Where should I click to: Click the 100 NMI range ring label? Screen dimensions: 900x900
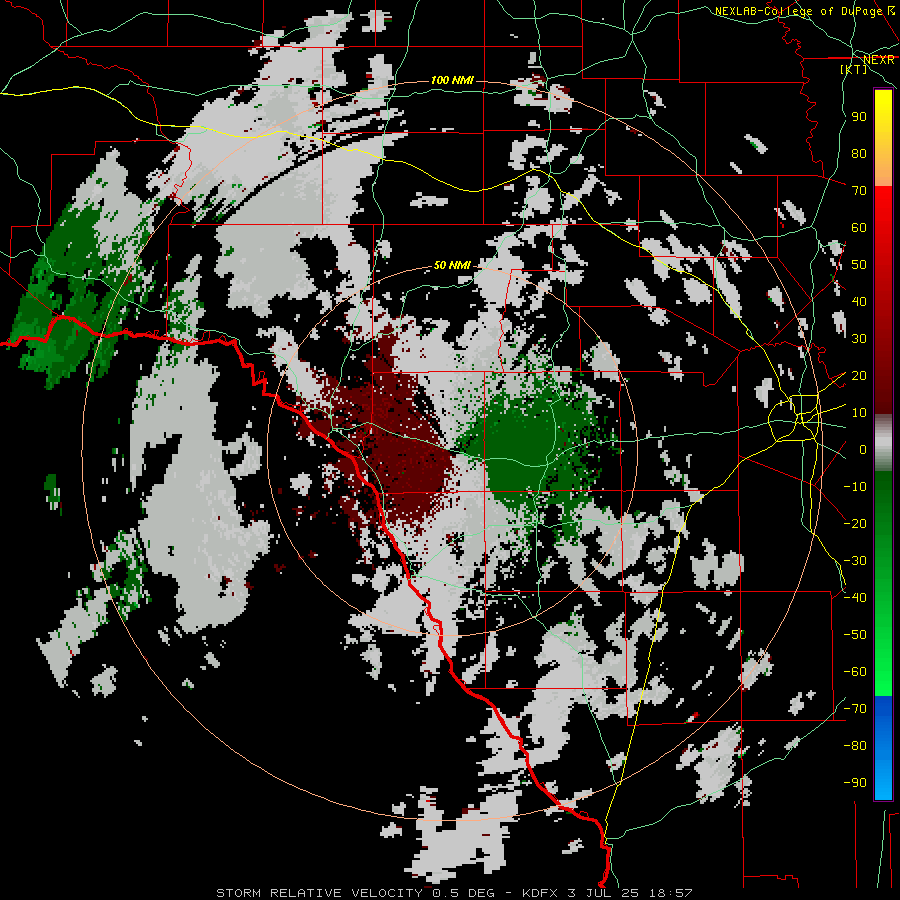[x=452, y=80]
